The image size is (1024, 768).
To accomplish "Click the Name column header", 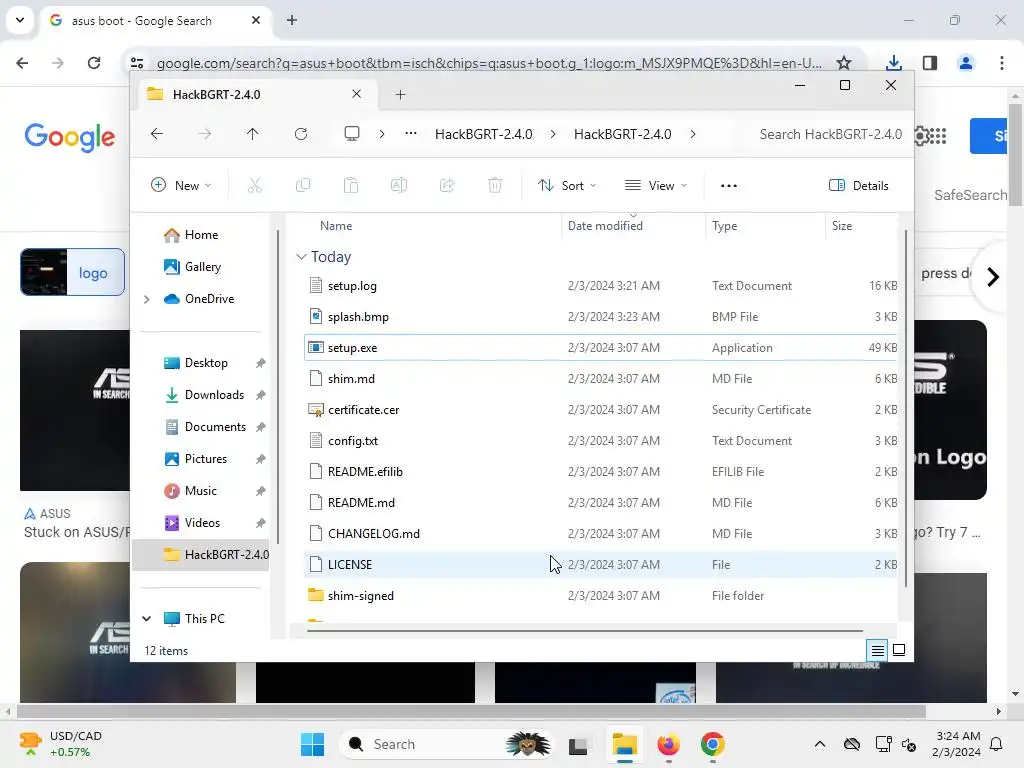I will tap(336, 225).
